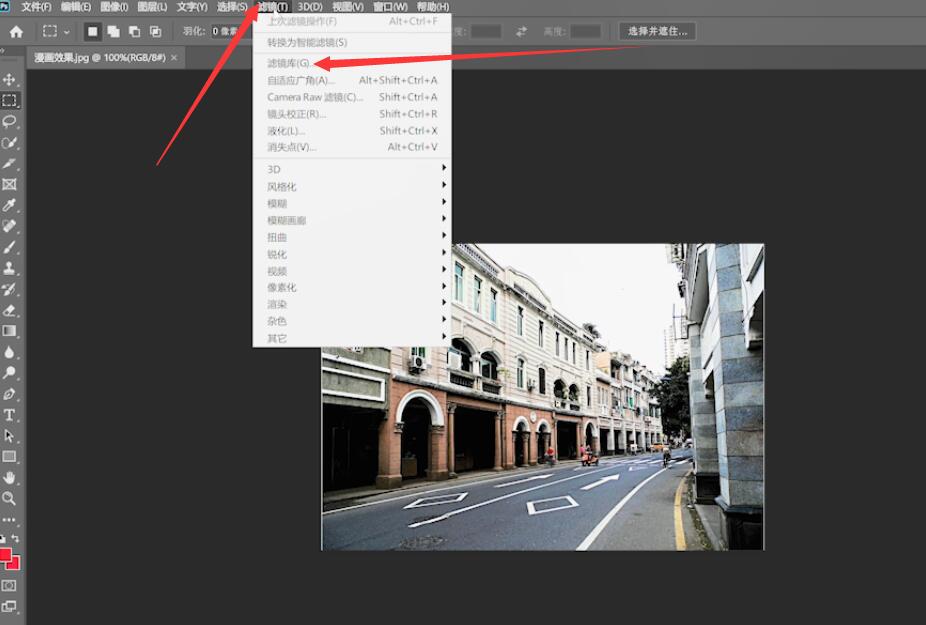
Task: Select the Healing Brush tool
Action: tap(9, 226)
